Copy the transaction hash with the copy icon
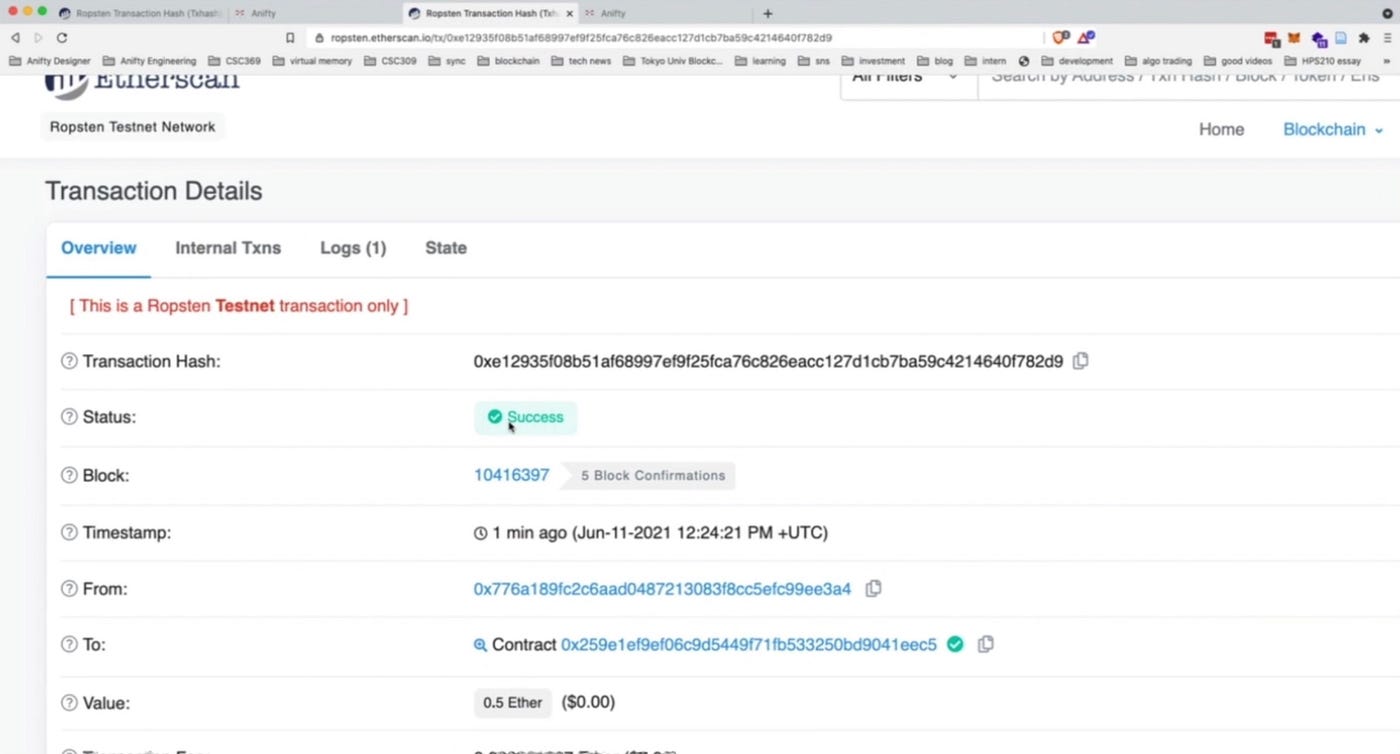Viewport: 1400px width, 754px height. [1080, 361]
